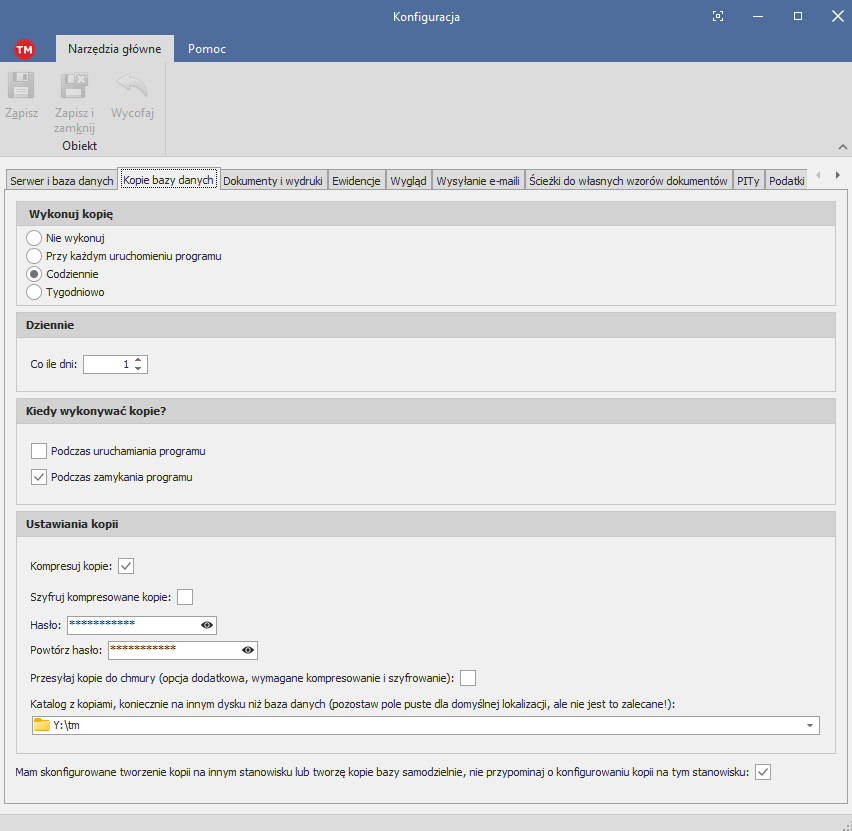852x831 pixels.
Task: Click the Wycofaj undo arrow icon
Action: 132,86
